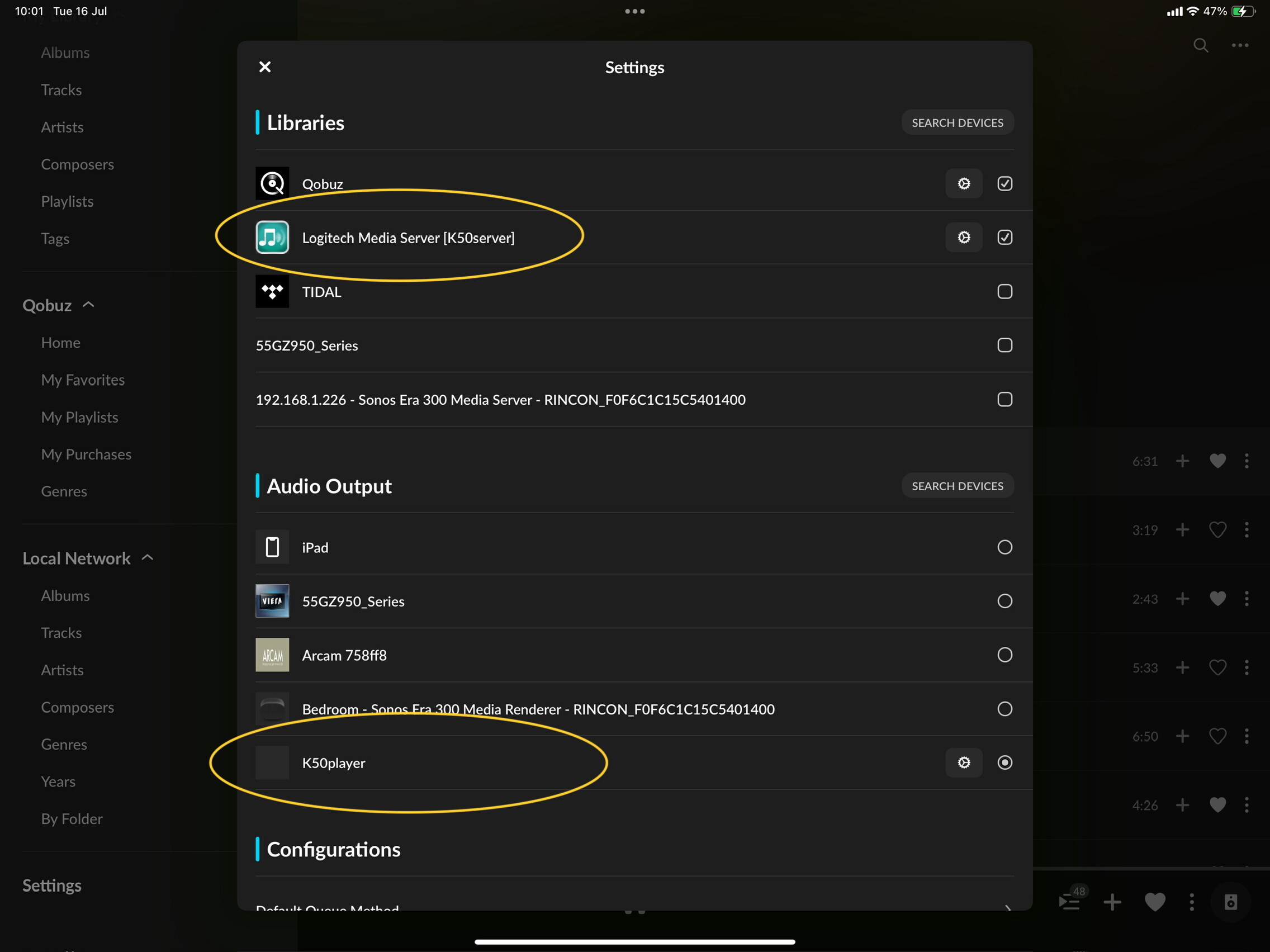Open Local Network By Folder
Viewport: 1270px width, 952px height.
click(x=72, y=820)
